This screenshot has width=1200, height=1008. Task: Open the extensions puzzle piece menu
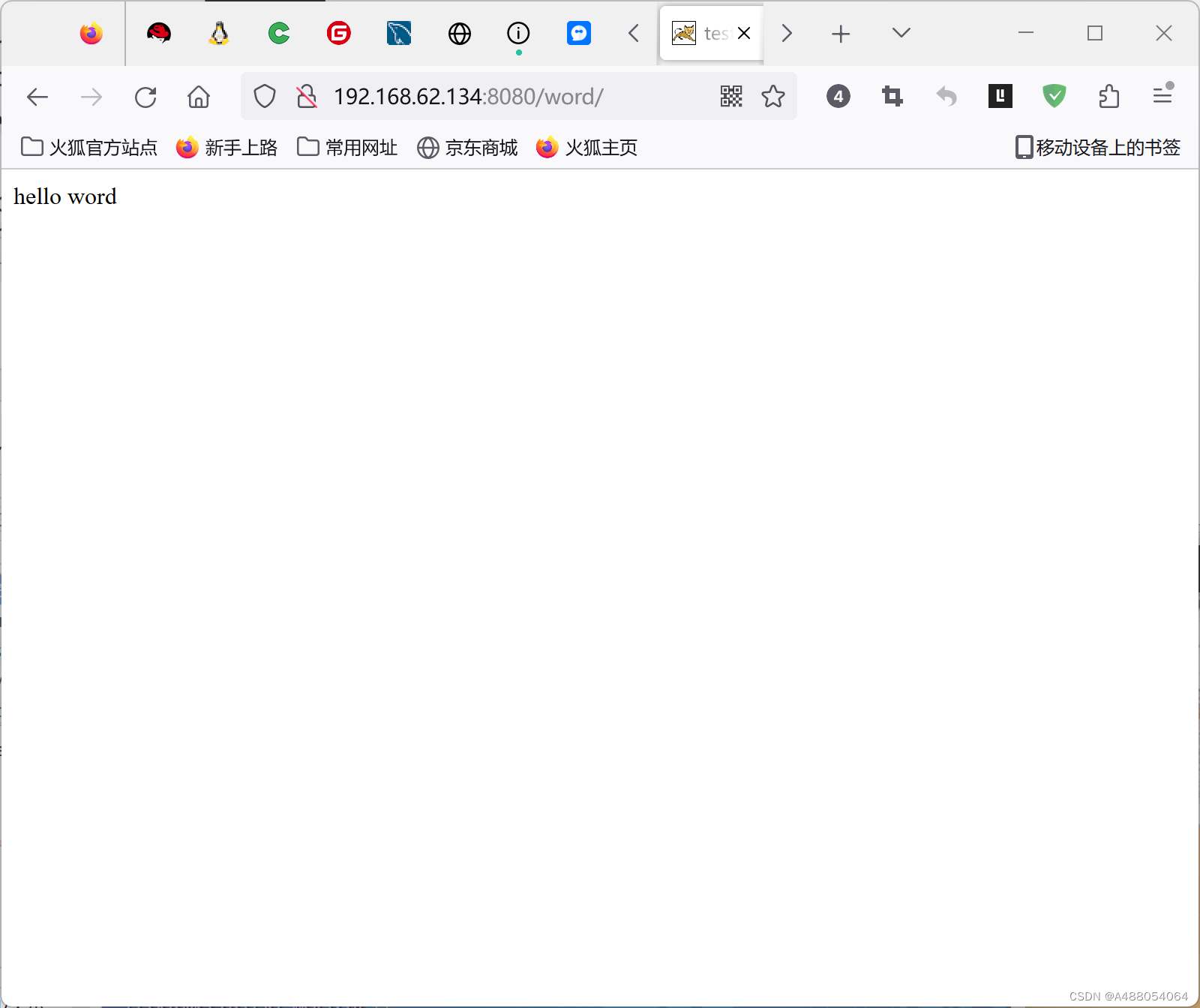(1108, 96)
